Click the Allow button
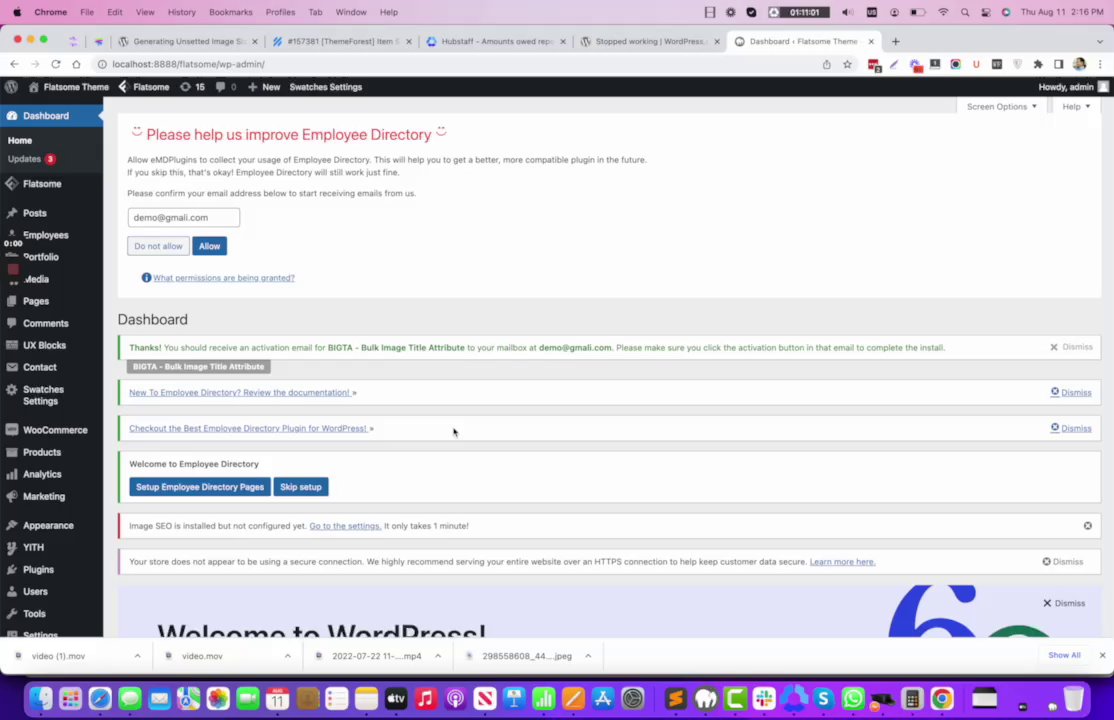 (209, 246)
